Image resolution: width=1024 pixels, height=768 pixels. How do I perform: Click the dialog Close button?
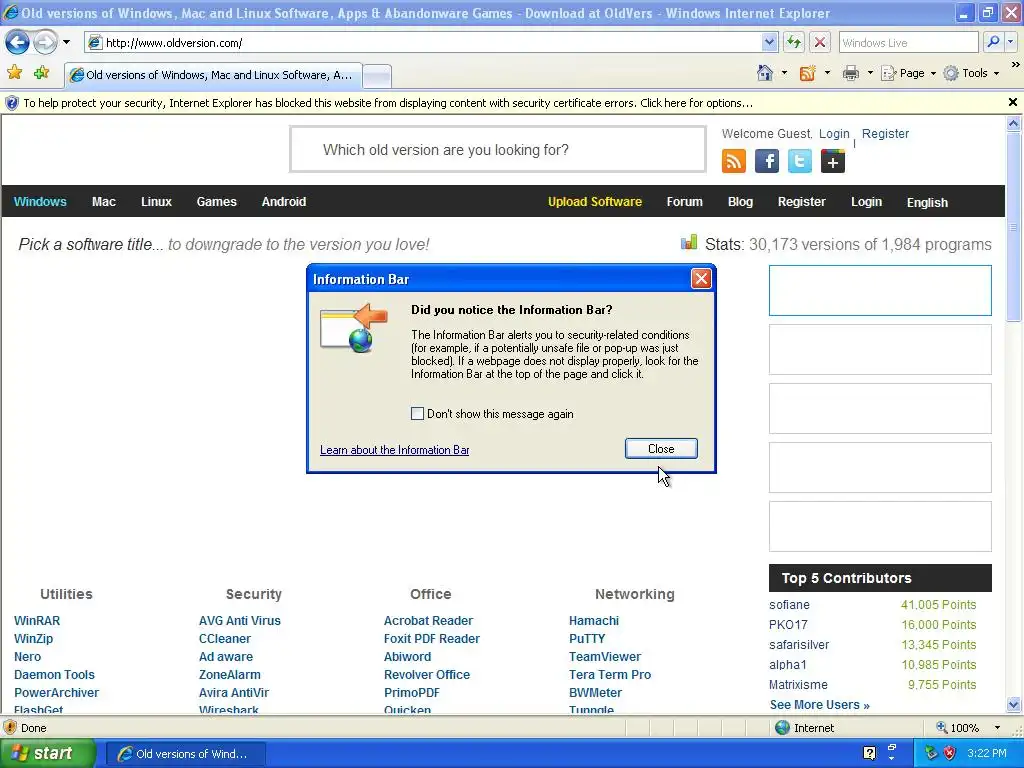(x=661, y=449)
